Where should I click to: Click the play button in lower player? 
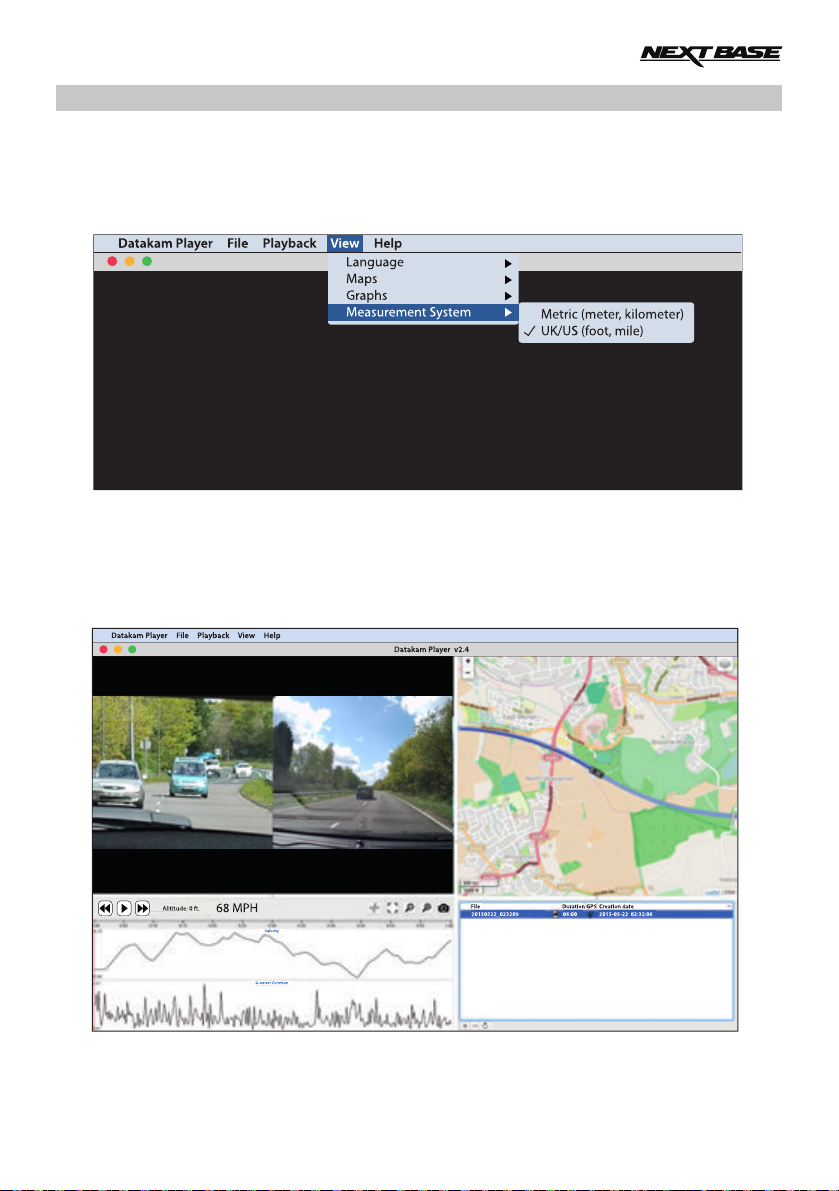click(124, 908)
